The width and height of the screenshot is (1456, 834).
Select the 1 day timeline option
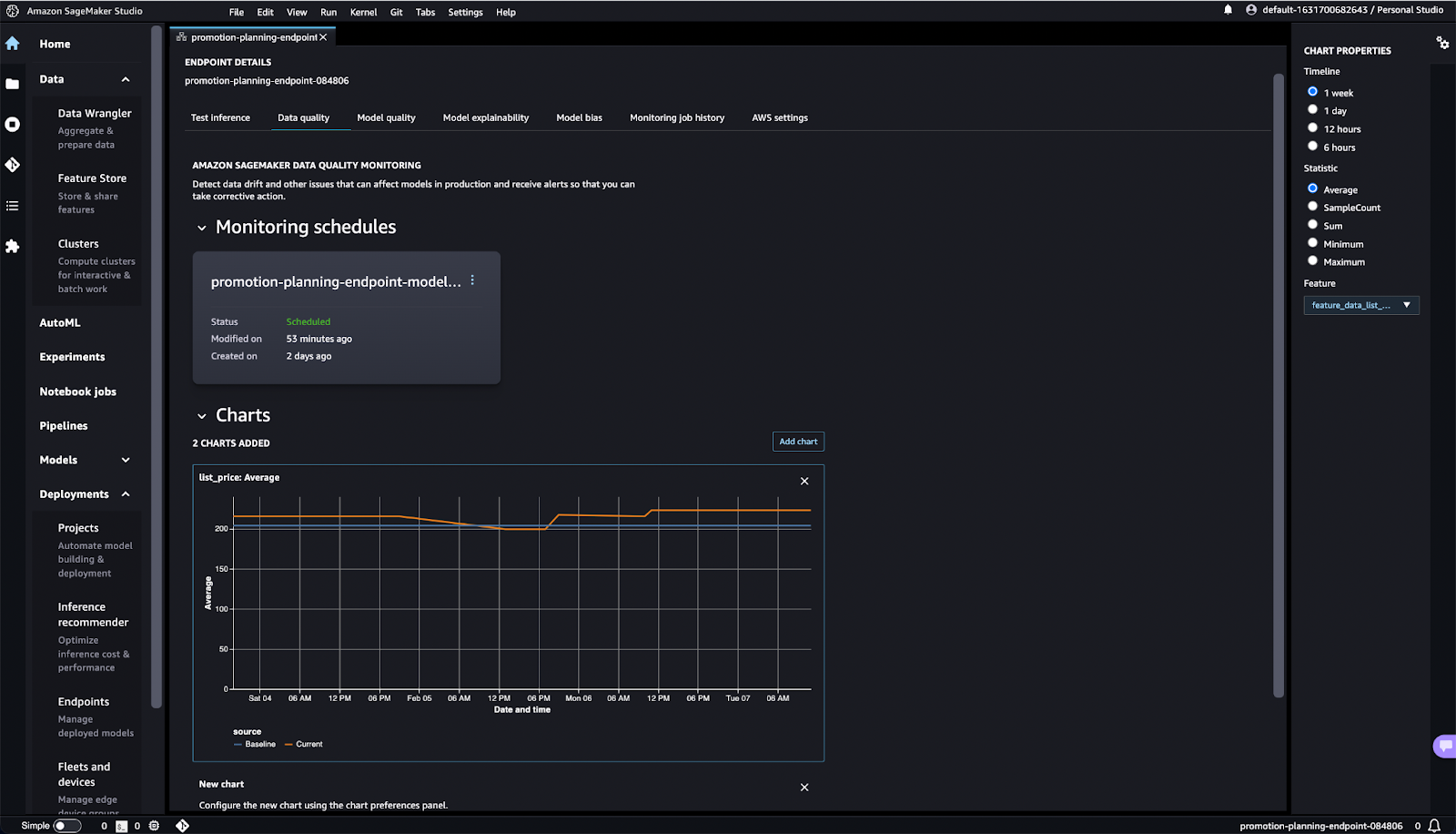coord(1312,110)
